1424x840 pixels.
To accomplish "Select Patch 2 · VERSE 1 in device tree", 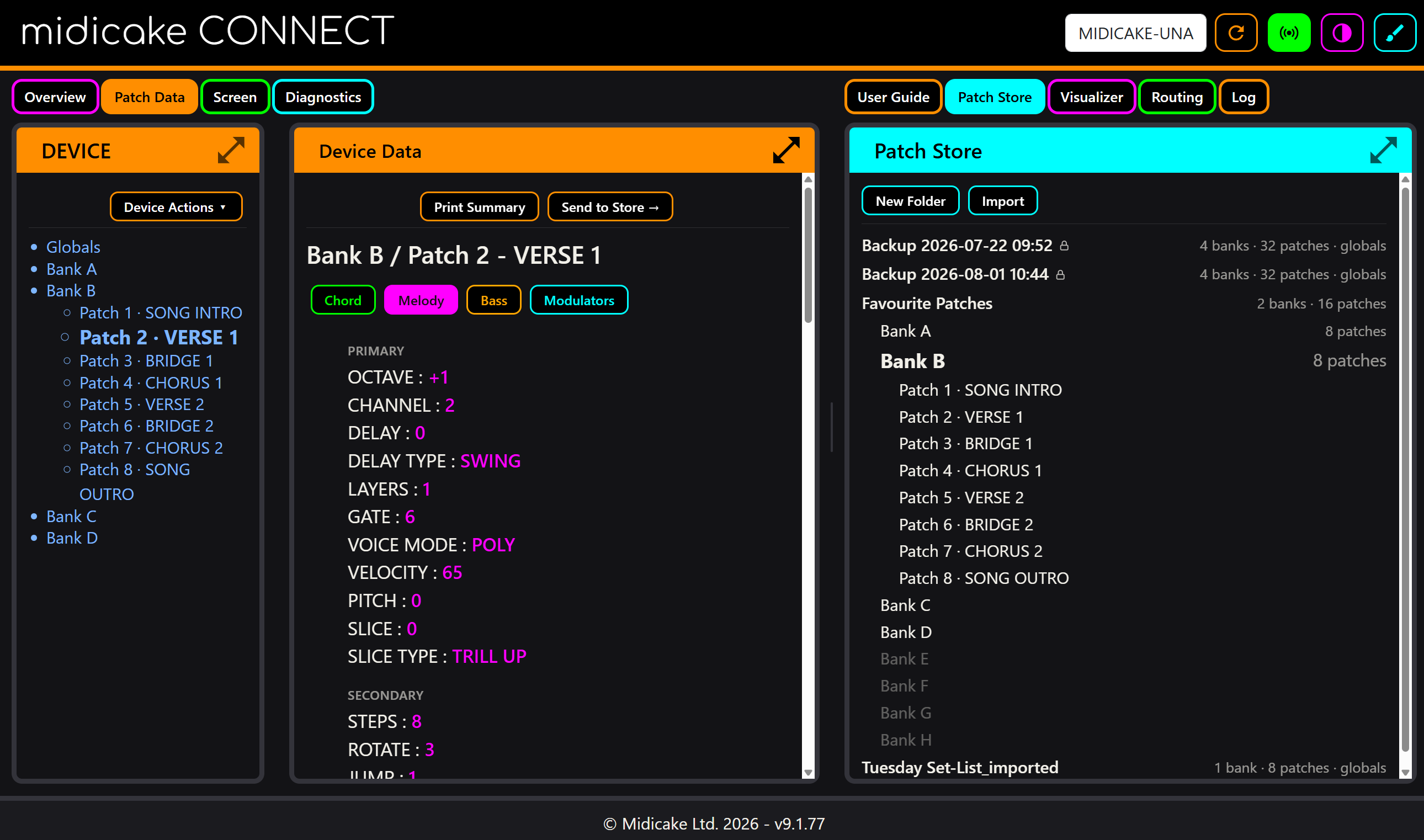I will tap(158, 337).
